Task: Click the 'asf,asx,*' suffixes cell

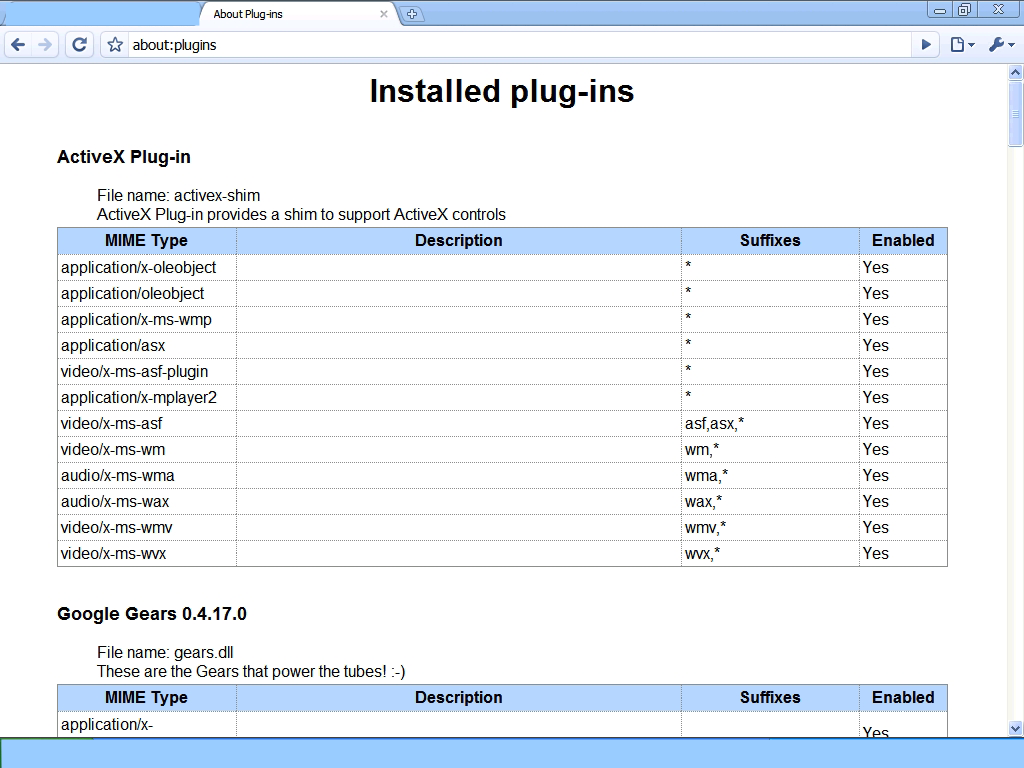Action: [770, 424]
